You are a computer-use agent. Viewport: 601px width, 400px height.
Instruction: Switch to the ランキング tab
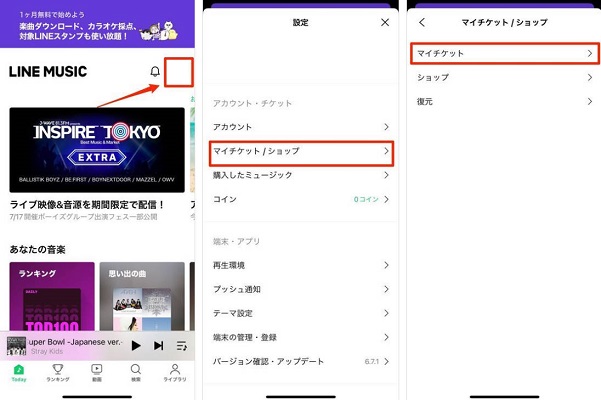(58, 373)
